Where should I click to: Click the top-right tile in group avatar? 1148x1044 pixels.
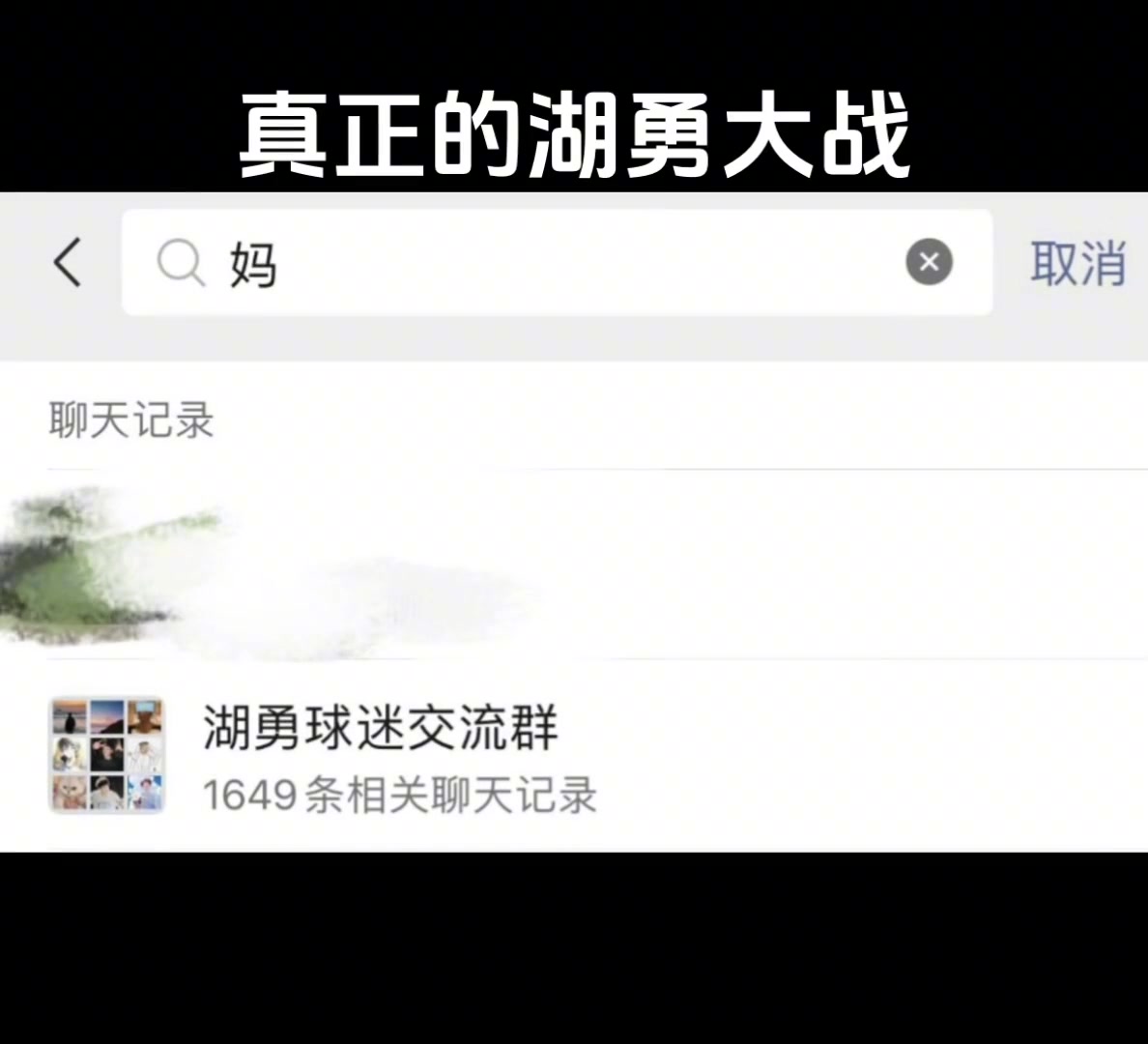[145, 717]
